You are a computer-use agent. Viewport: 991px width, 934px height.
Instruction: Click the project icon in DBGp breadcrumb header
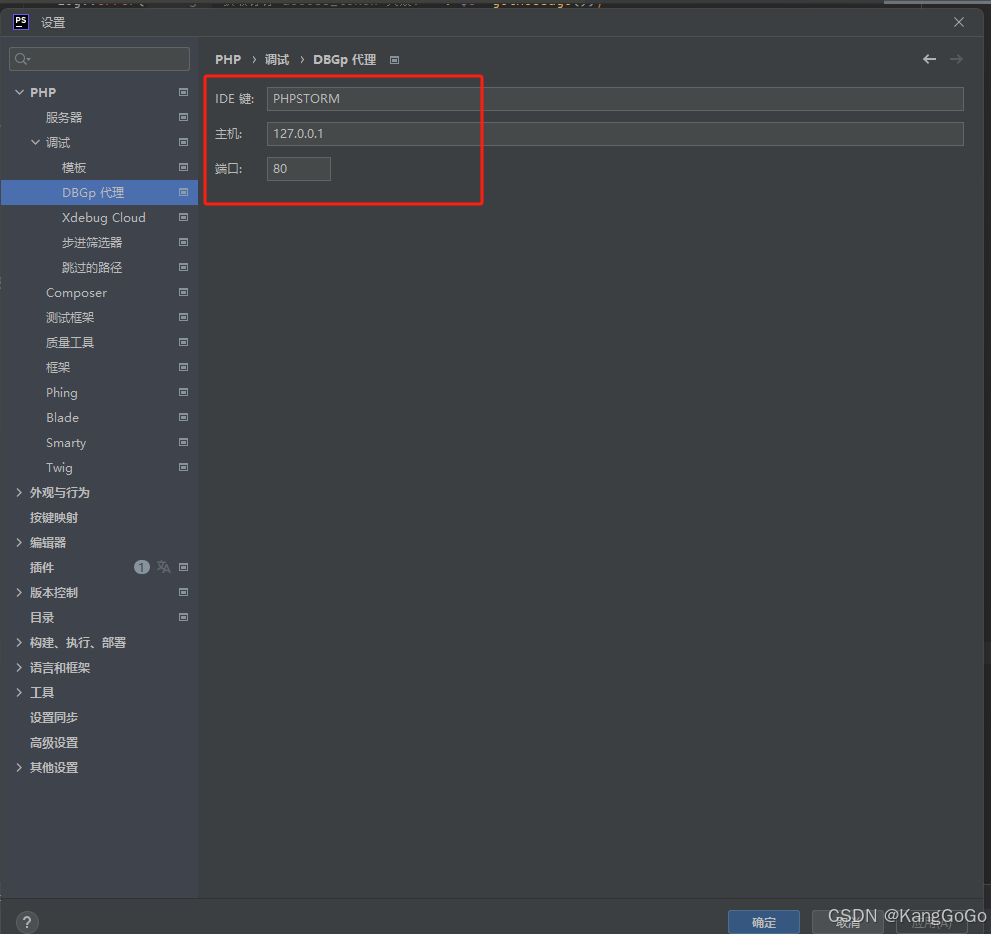[394, 60]
